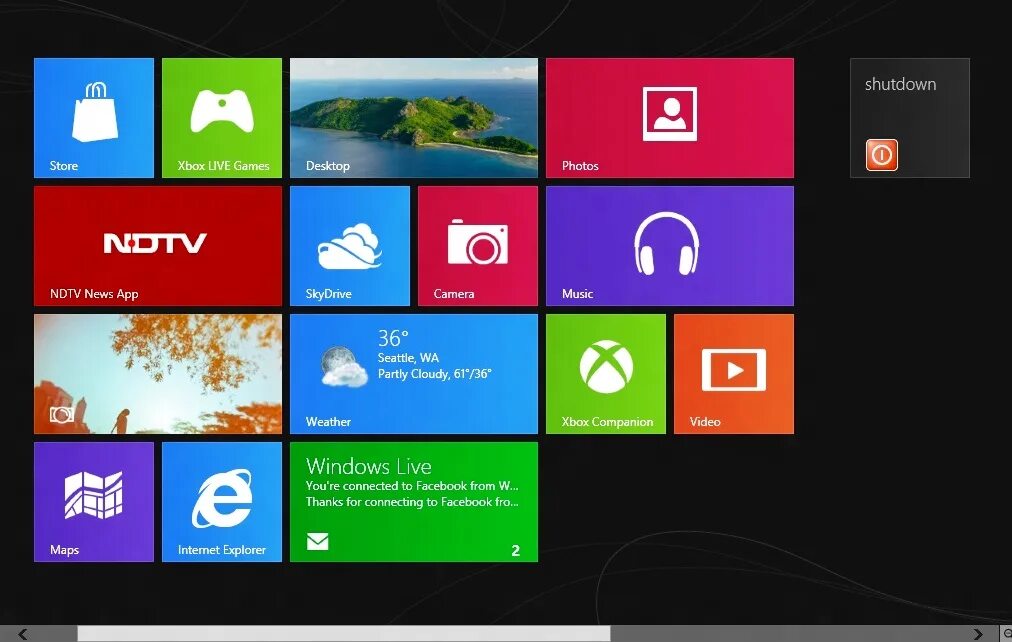This screenshot has height=642, width=1012.
Task: Click the partly cloudy moon weather icon
Action: coord(344,366)
